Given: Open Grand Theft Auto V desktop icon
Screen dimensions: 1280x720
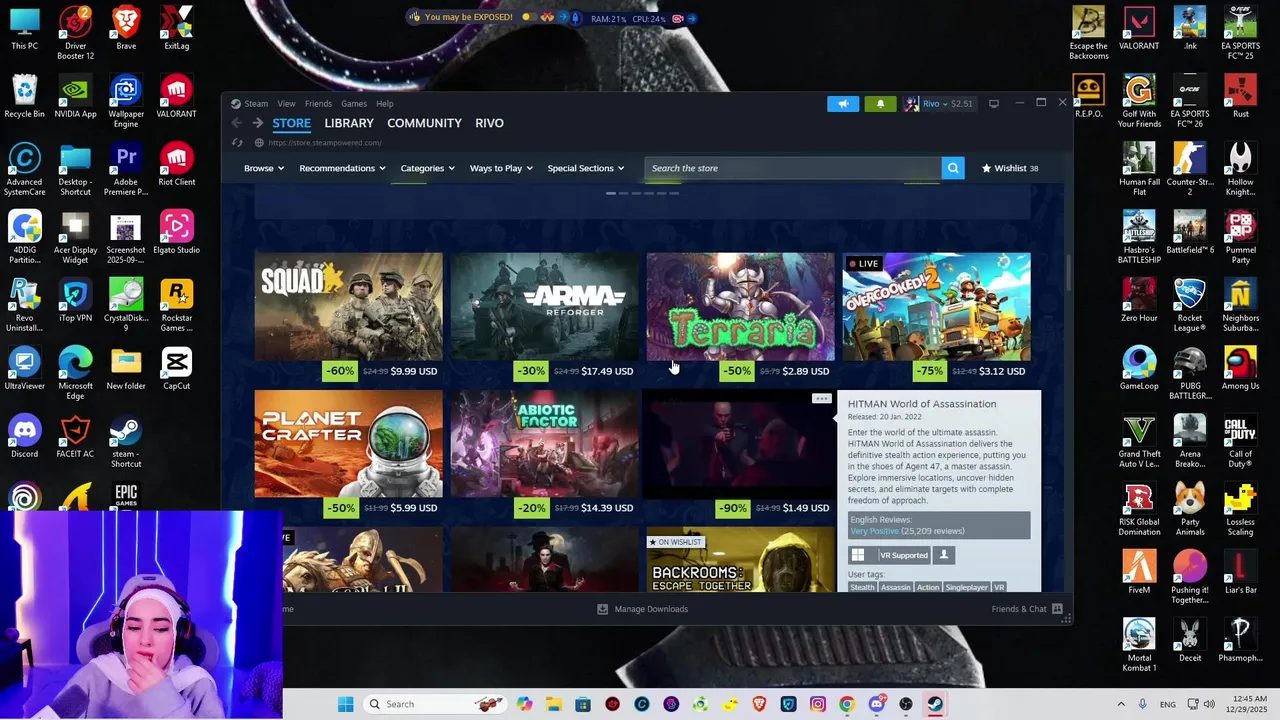Looking at the screenshot, I should pyautogui.click(x=1139, y=441).
